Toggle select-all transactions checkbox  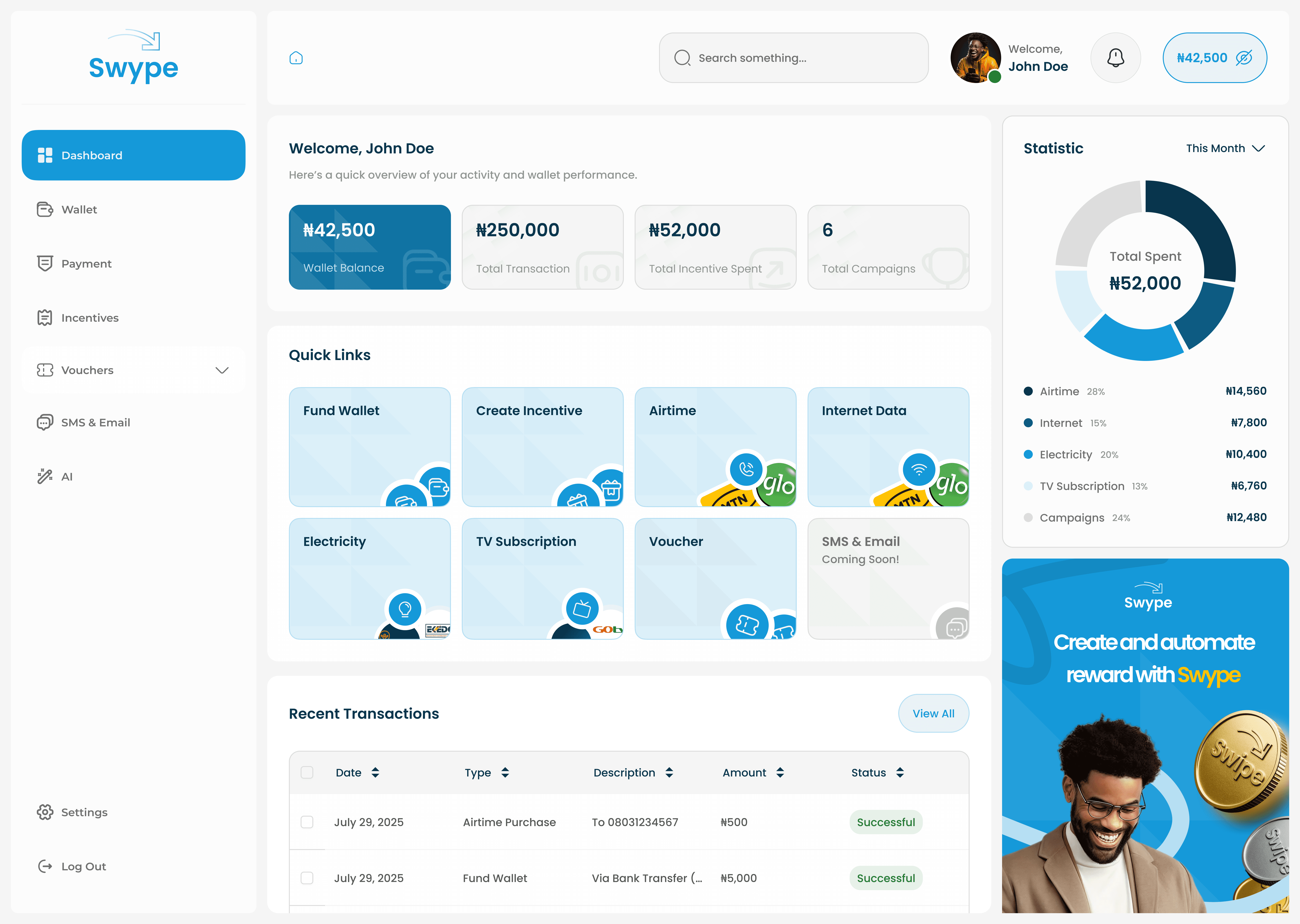point(307,772)
